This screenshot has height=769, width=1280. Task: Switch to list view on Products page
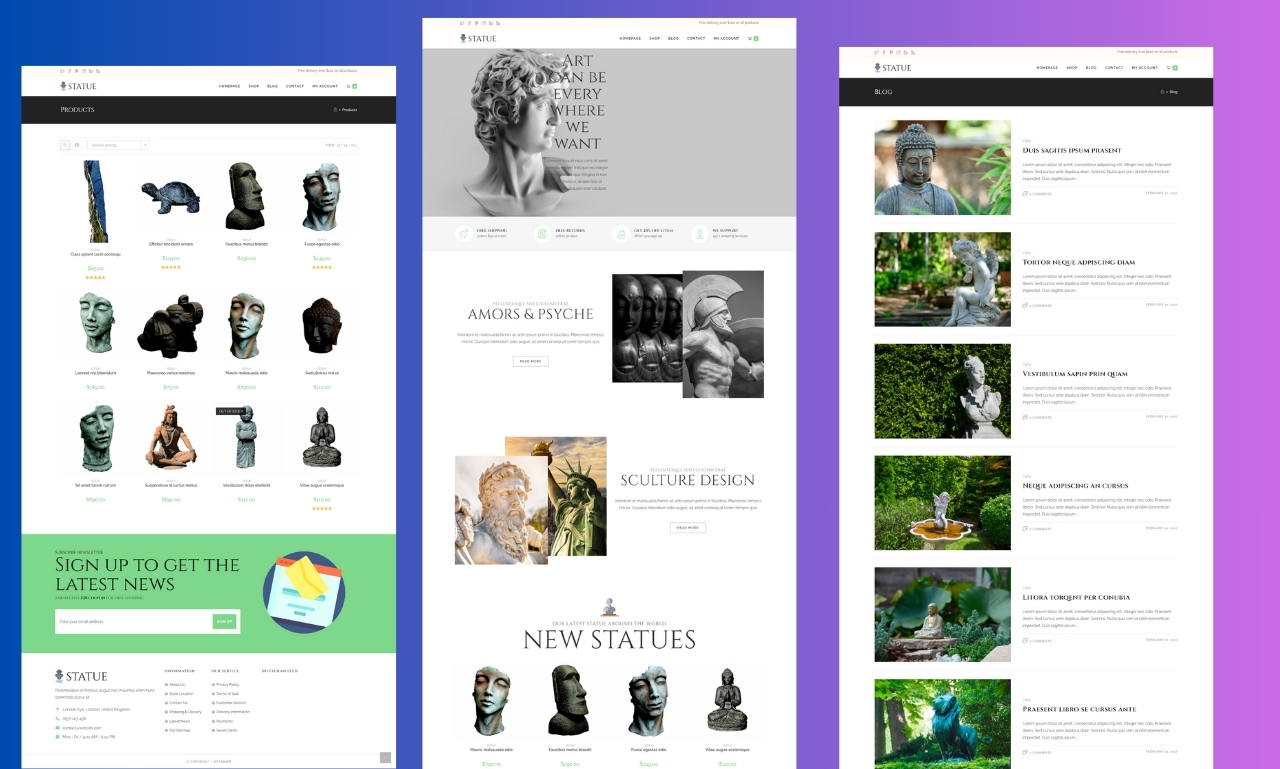[x=77, y=145]
